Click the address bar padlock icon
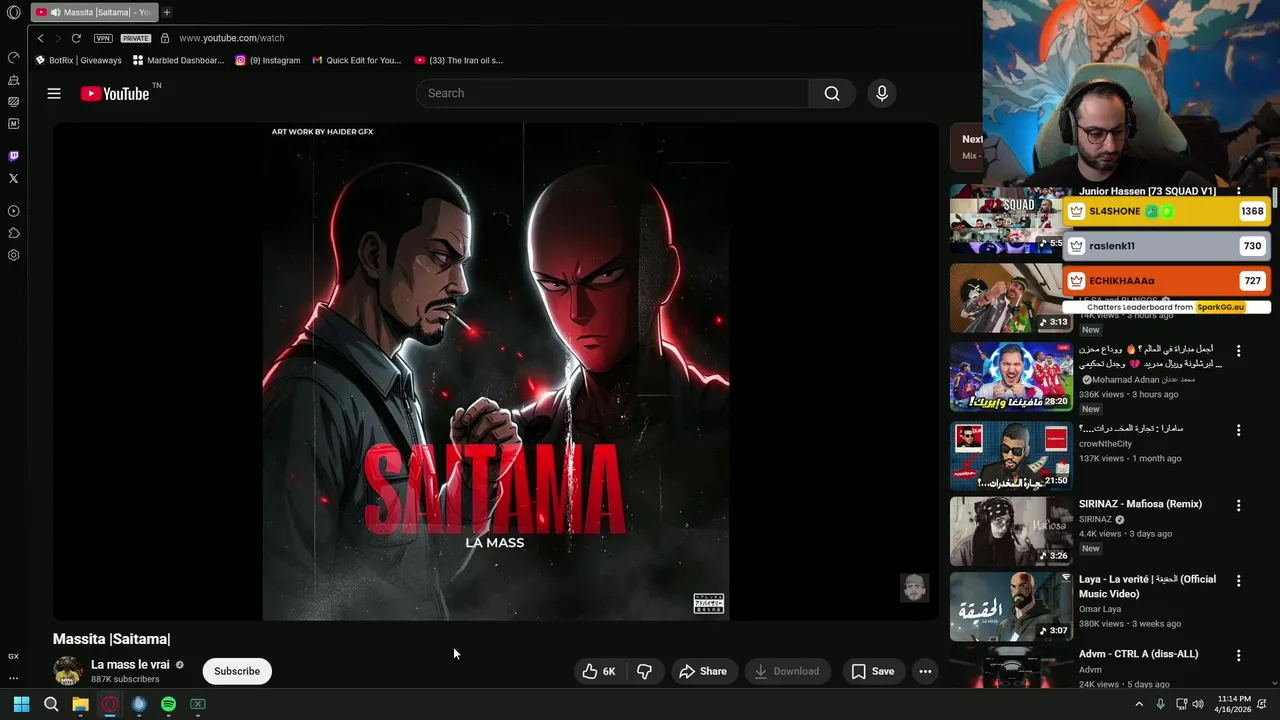Image resolution: width=1280 pixels, height=720 pixels. (x=165, y=38)
